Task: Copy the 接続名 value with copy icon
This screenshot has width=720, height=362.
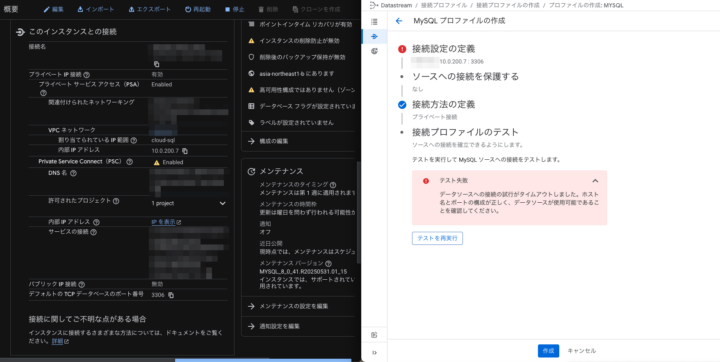Action: click(x=157, y=64)
